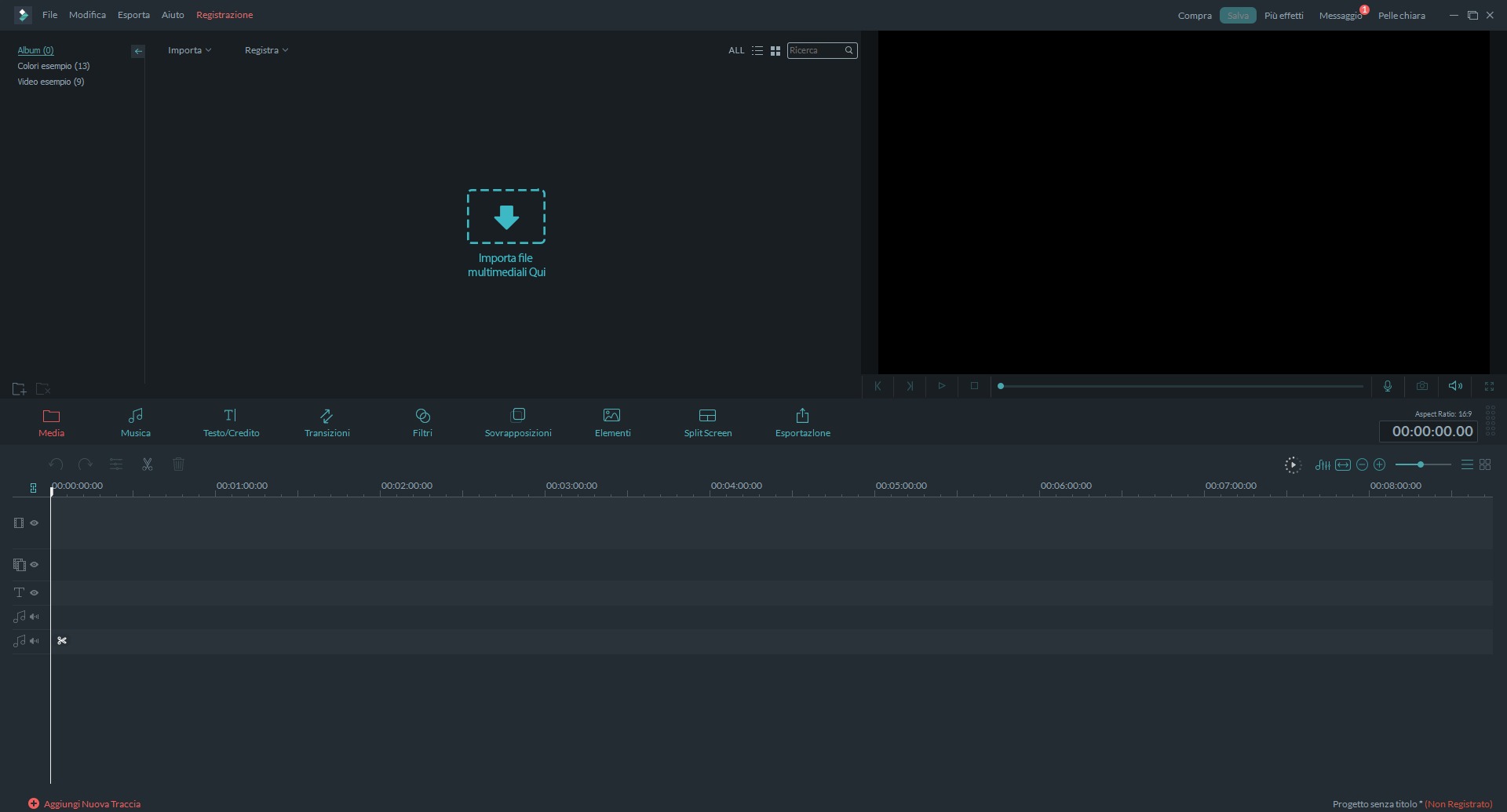The height and width of the screenshot is (812, 1507).
Task: Open the Split Screen panel
Action: [x=707, y=422]
